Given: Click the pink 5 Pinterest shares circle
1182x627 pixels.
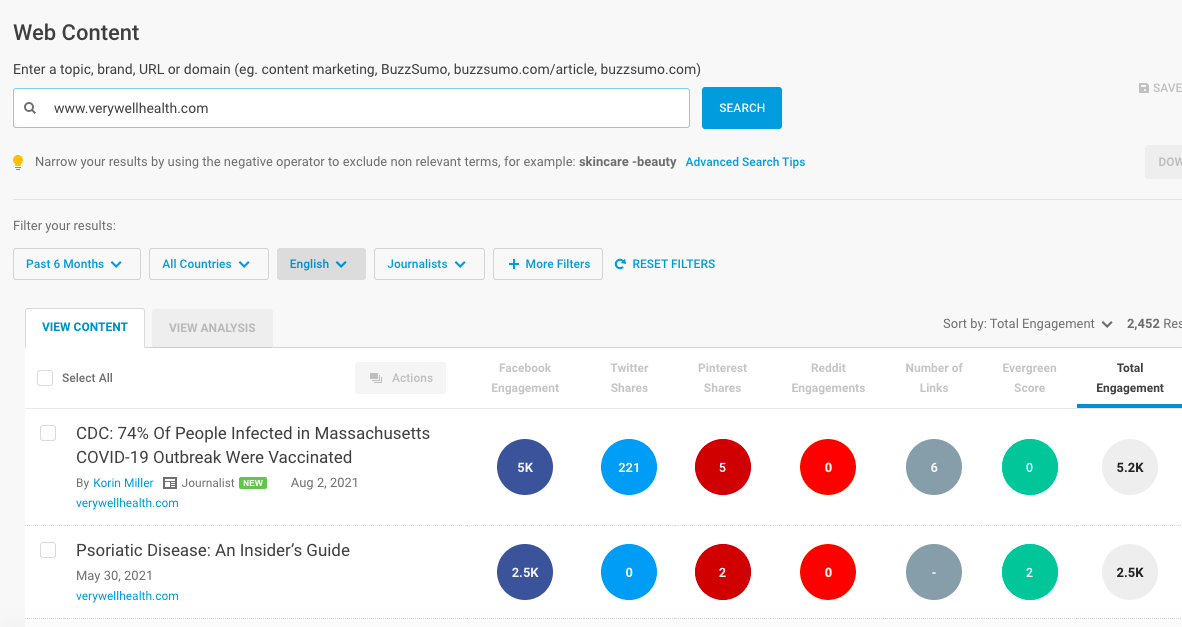Looking at the screenshot, I should pos(722,467).
